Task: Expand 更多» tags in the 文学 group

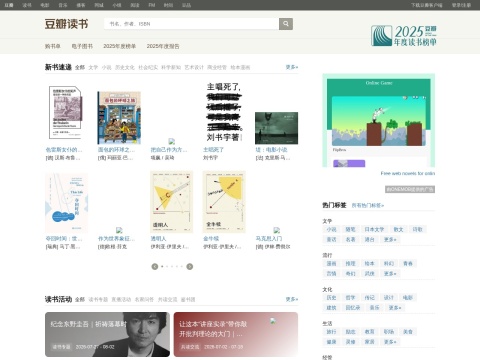Action: coord(390,239)
